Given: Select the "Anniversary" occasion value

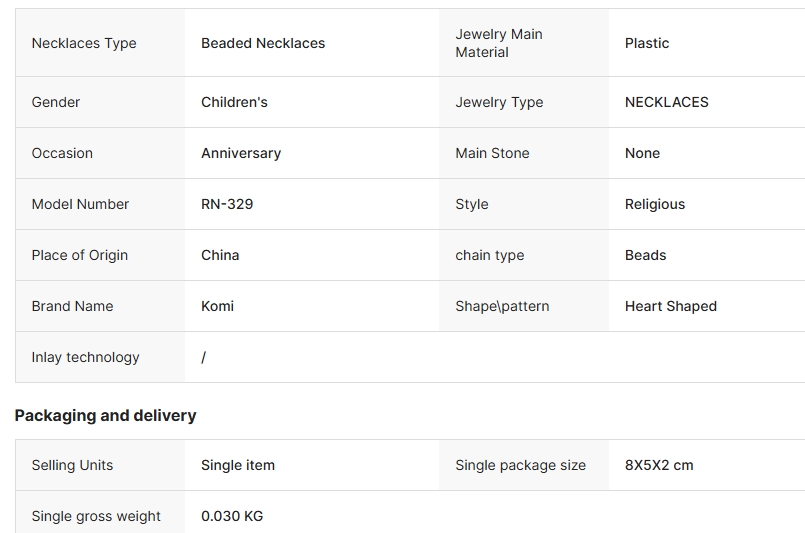Looking at the screenshot, I should tap(241, 153).
